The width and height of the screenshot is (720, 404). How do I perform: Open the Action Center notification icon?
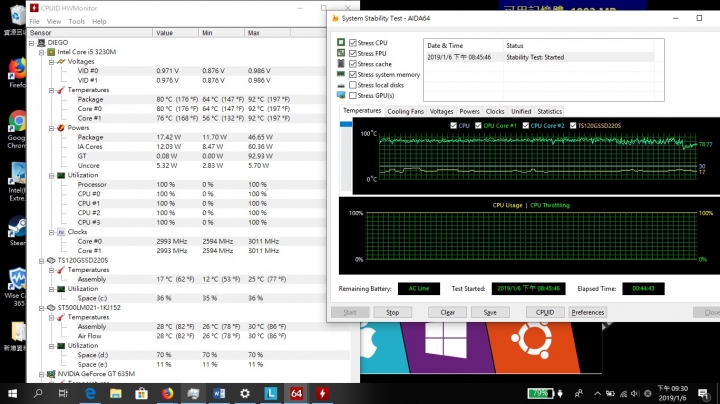703,393
